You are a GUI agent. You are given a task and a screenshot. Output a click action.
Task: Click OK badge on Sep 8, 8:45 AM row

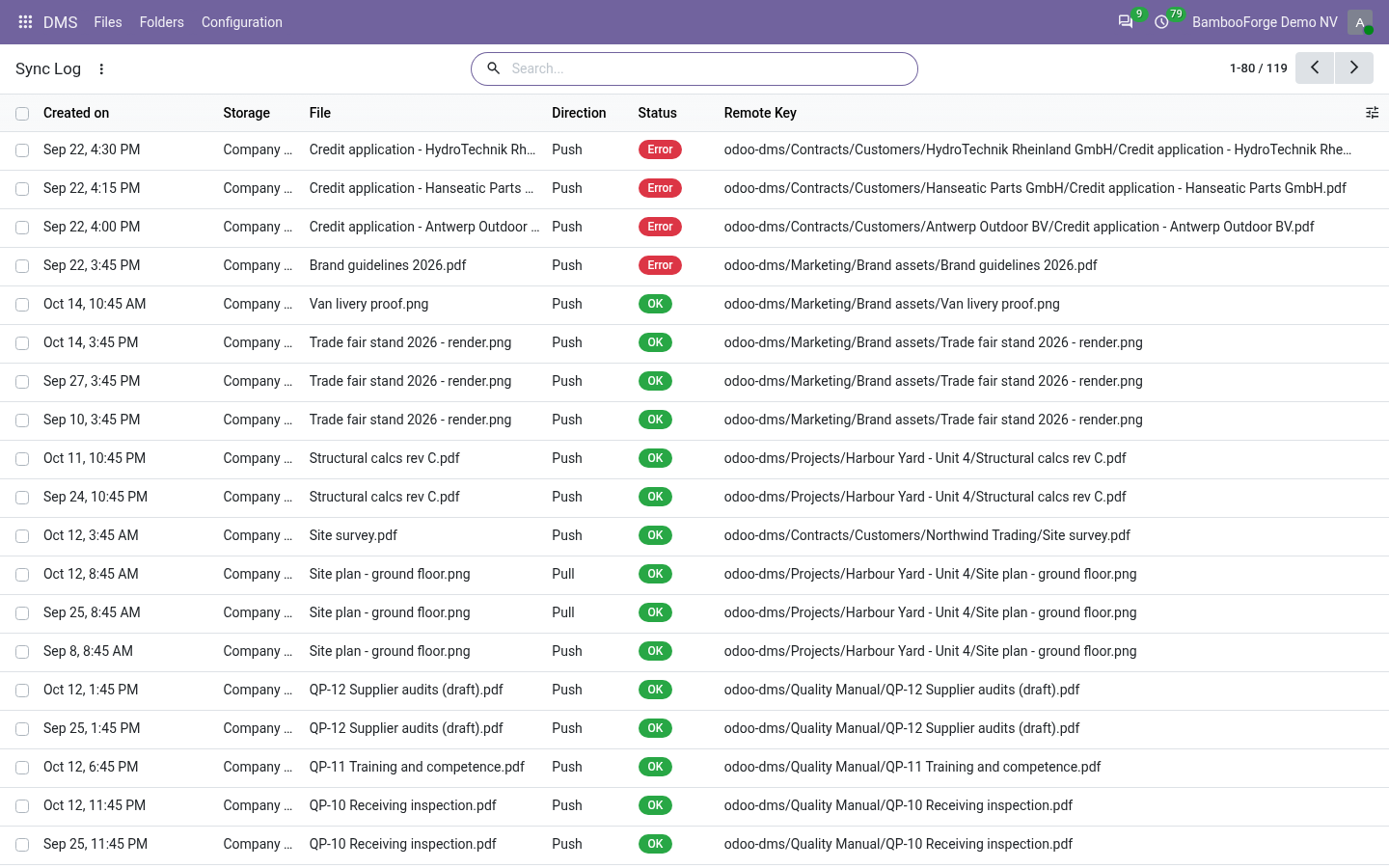pos(655,651)
